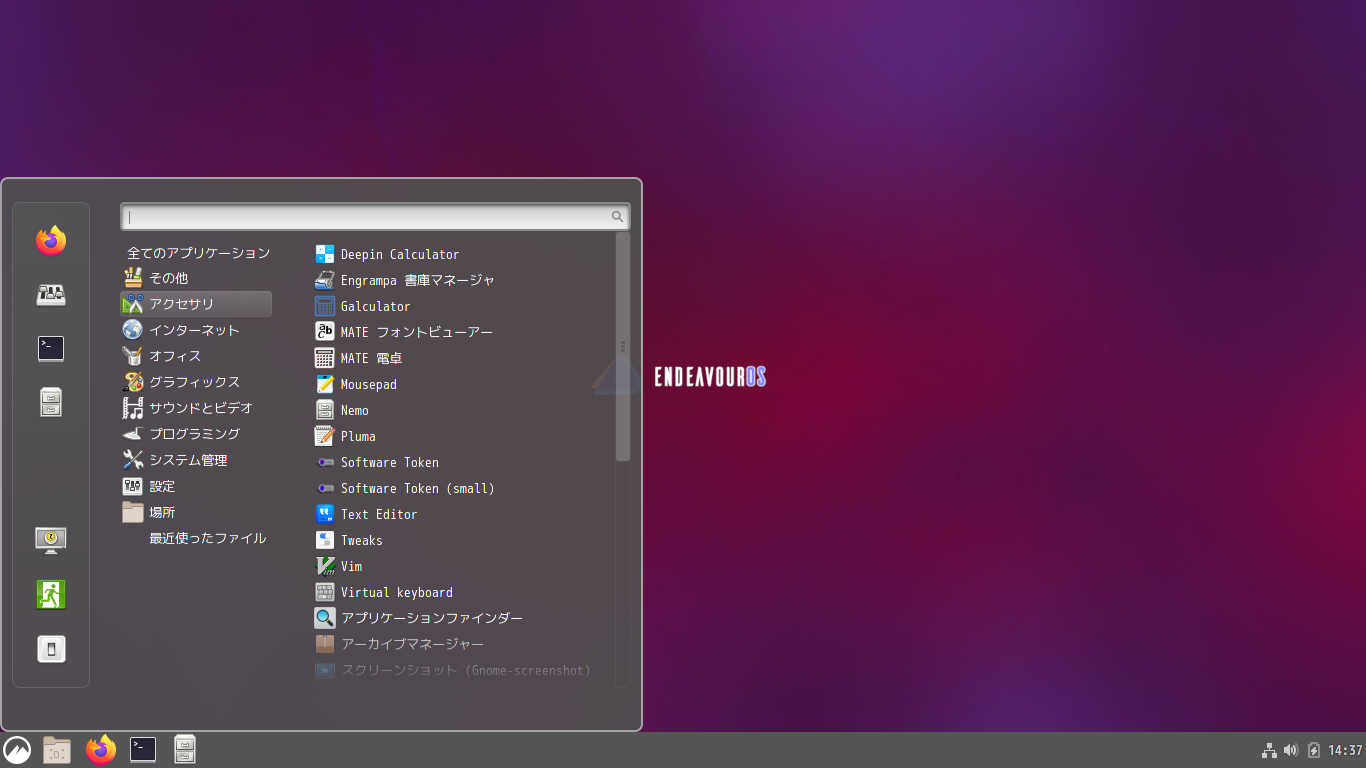The height and width of the screenshot is (768, 1366).
Task: Open the software manager icon in the favorites sidebar
Action: click(x=51, y=294)
